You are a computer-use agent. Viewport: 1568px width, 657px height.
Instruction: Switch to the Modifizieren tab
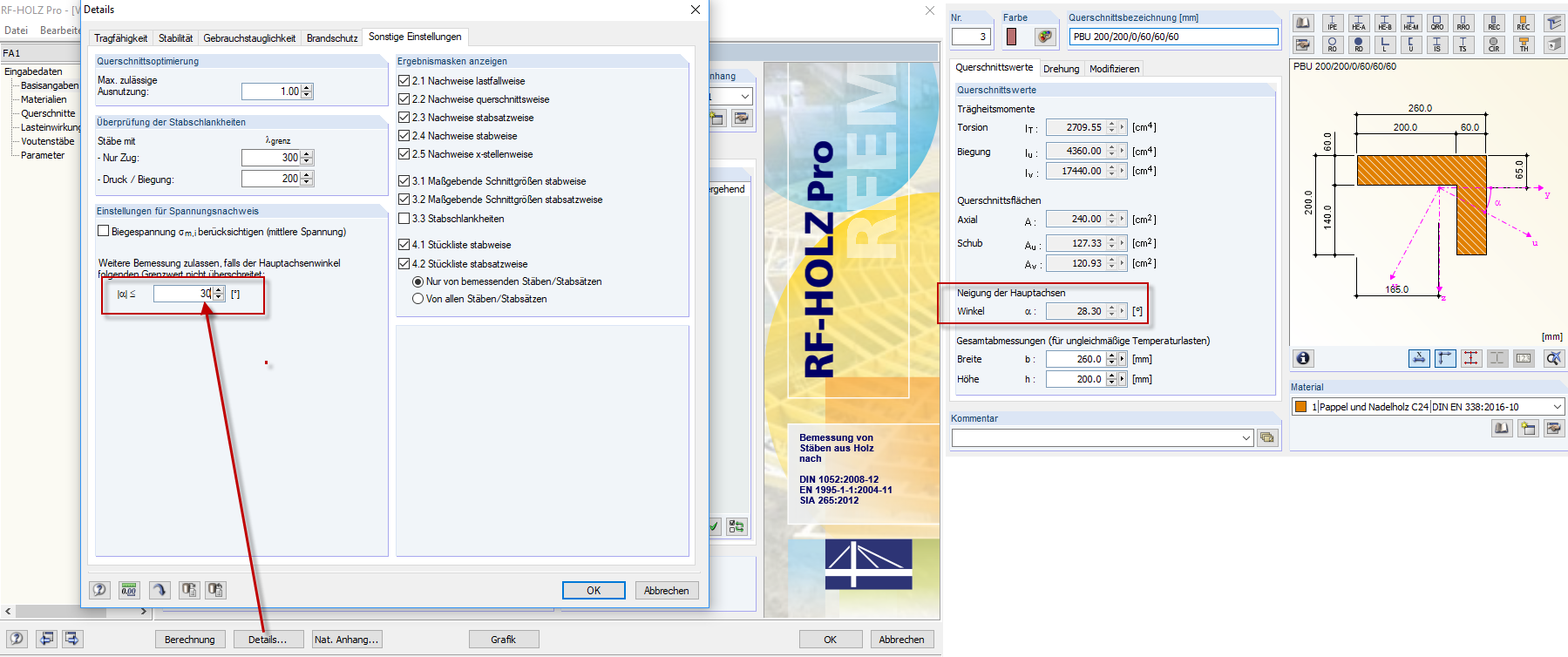click(1114, 69)
